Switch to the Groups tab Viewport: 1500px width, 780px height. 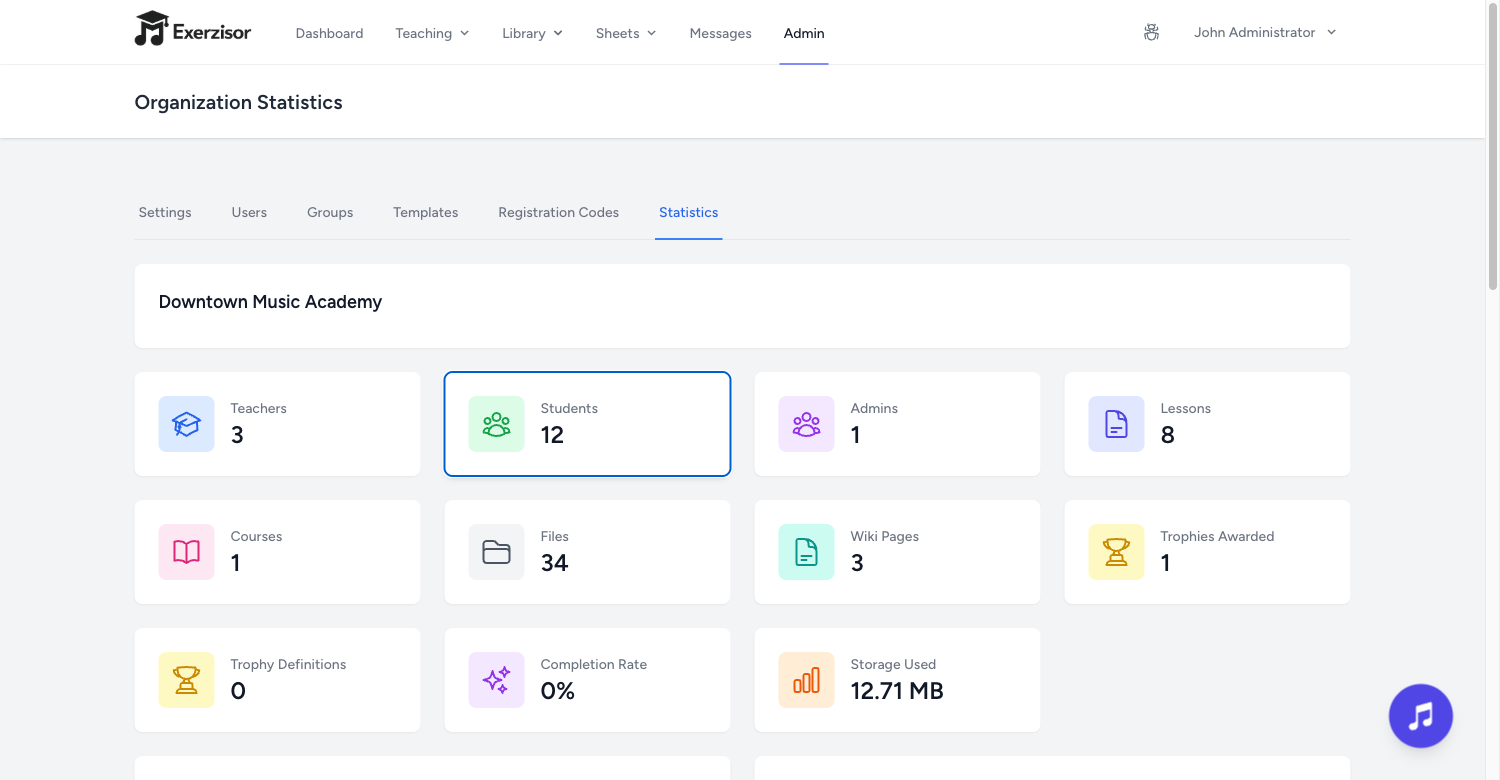click(x=330, y=212)
